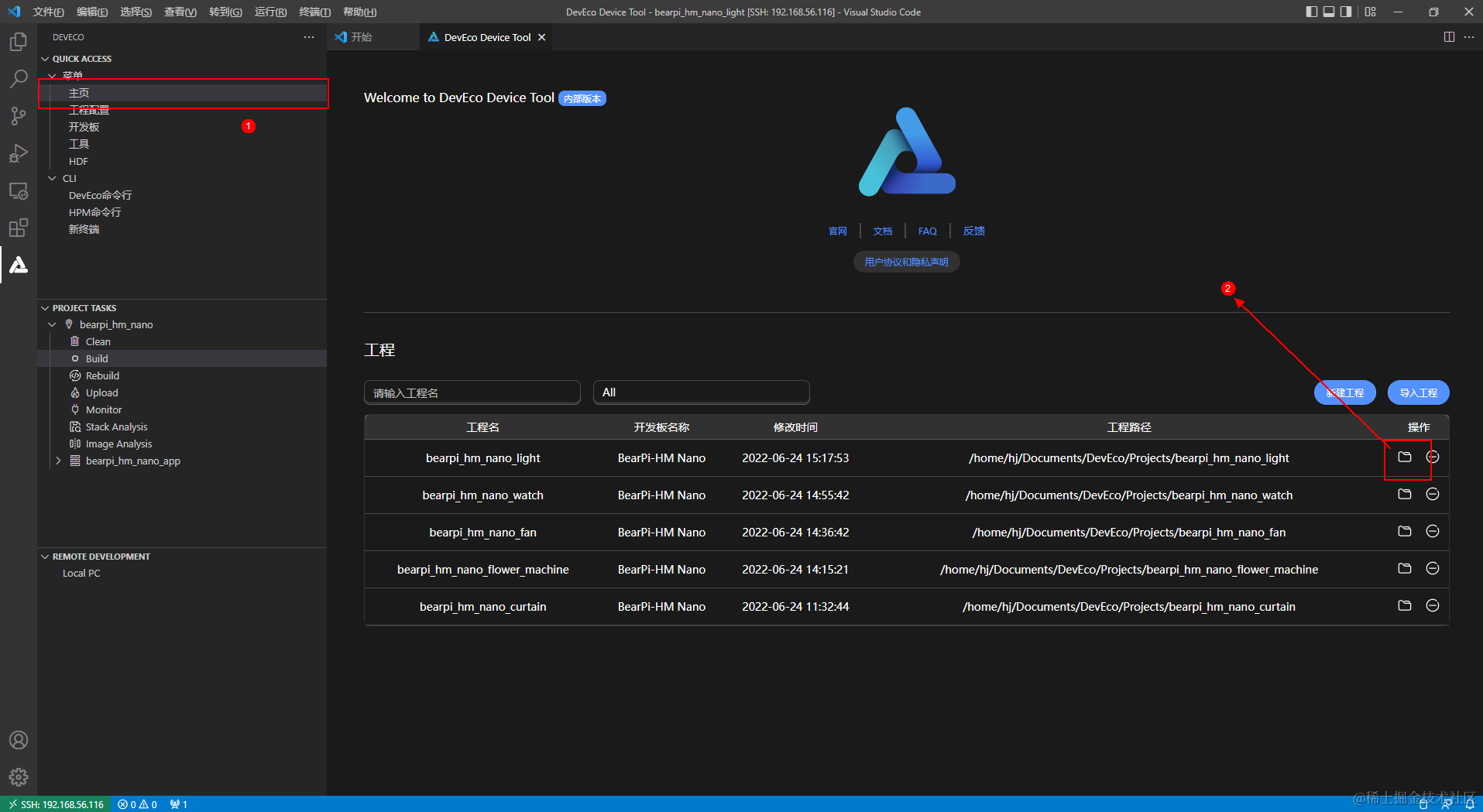
Task: Focus the 请输入工程名 search field
Action: [472, 392]
